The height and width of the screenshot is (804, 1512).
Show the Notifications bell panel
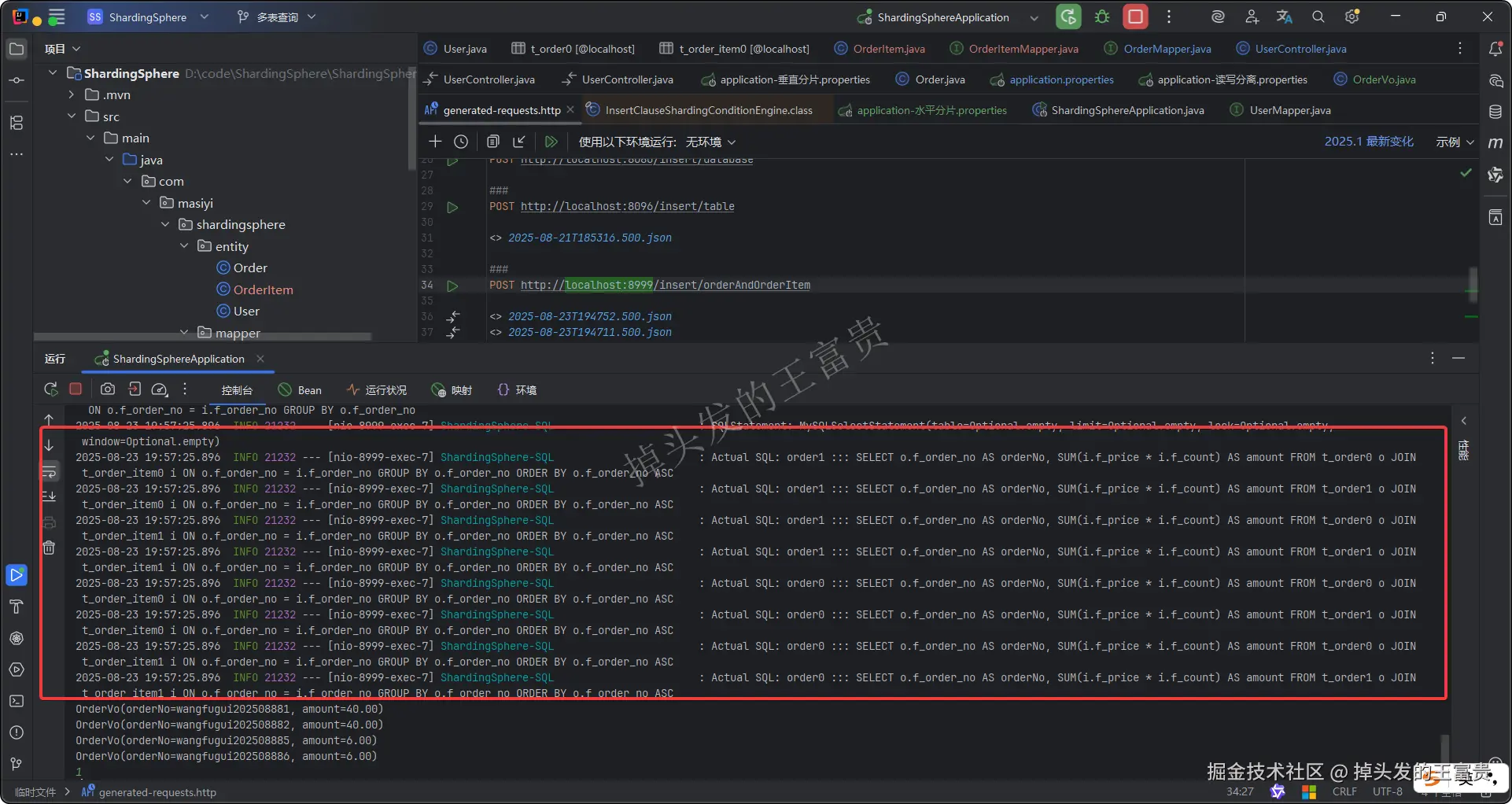1495,49
